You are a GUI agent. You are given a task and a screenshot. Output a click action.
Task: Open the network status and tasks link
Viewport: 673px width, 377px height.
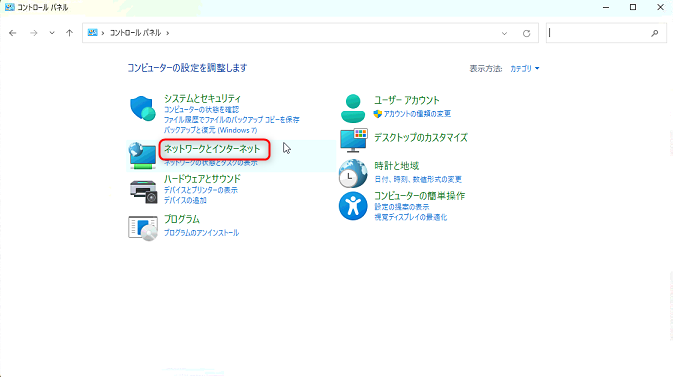tap(211, 163)
